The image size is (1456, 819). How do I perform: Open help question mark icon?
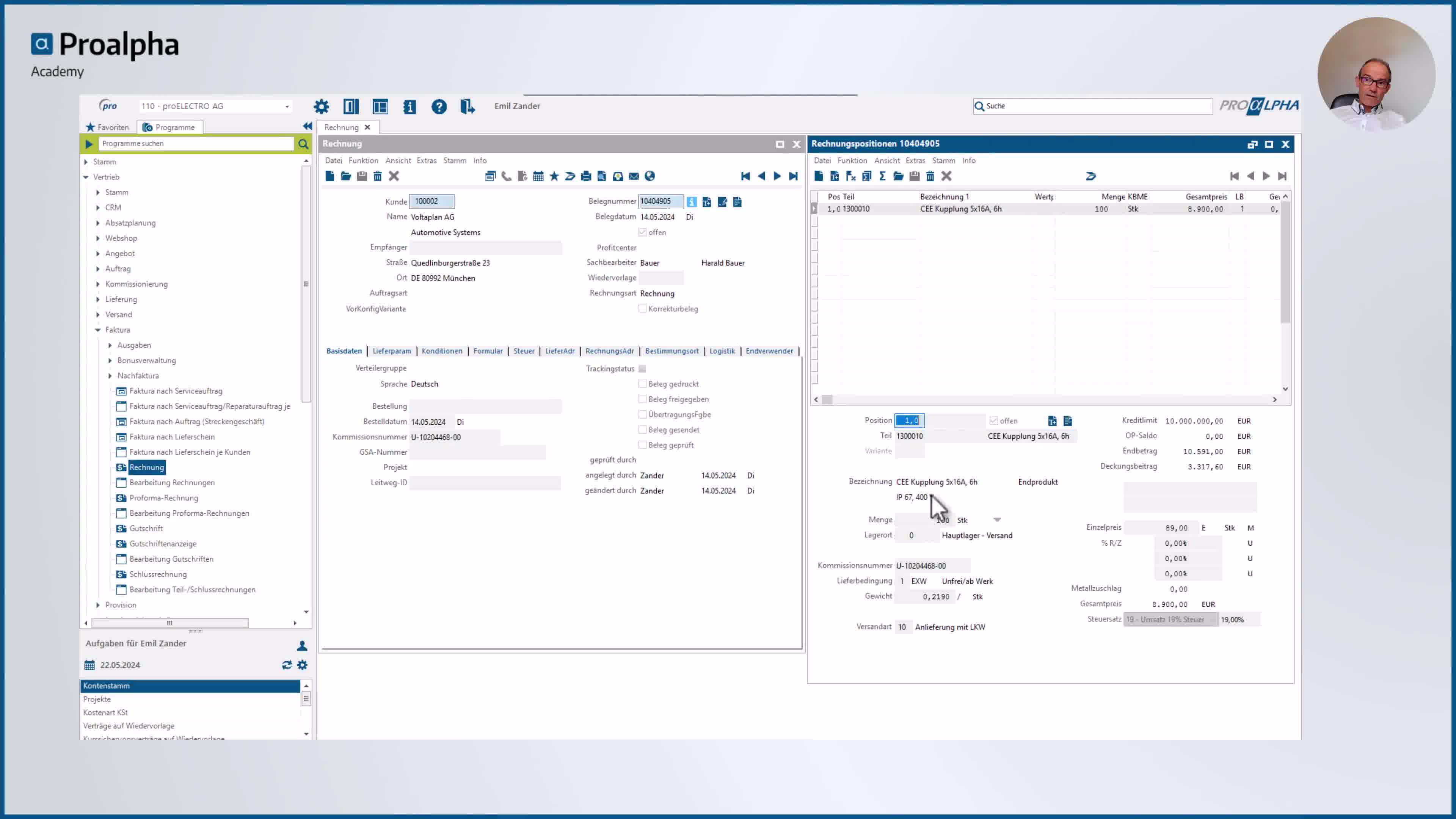[x=439, y=106]
